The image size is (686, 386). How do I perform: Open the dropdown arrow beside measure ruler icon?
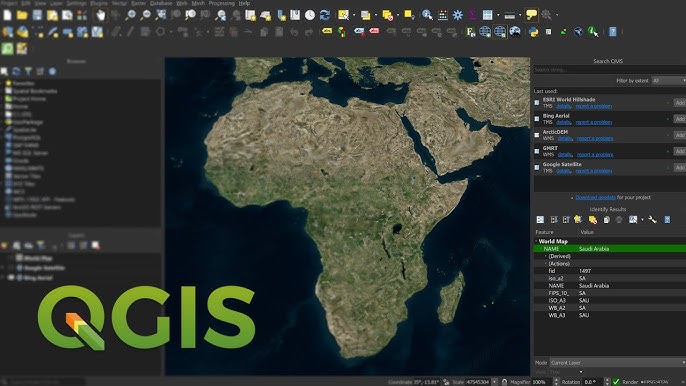pyautogui.click(x=520, y=15)
